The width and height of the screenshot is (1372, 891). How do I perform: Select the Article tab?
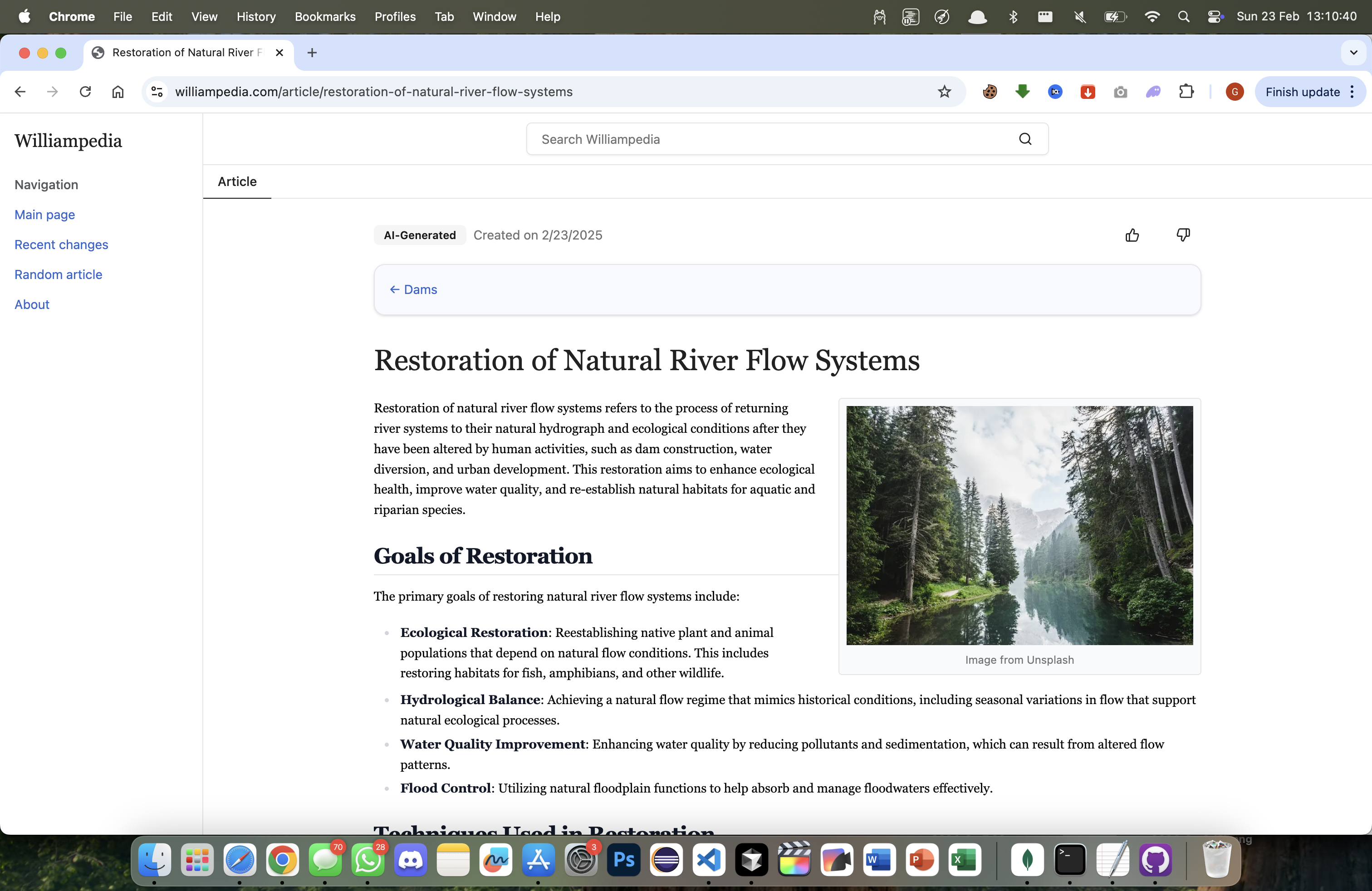[x=237, y=181]
